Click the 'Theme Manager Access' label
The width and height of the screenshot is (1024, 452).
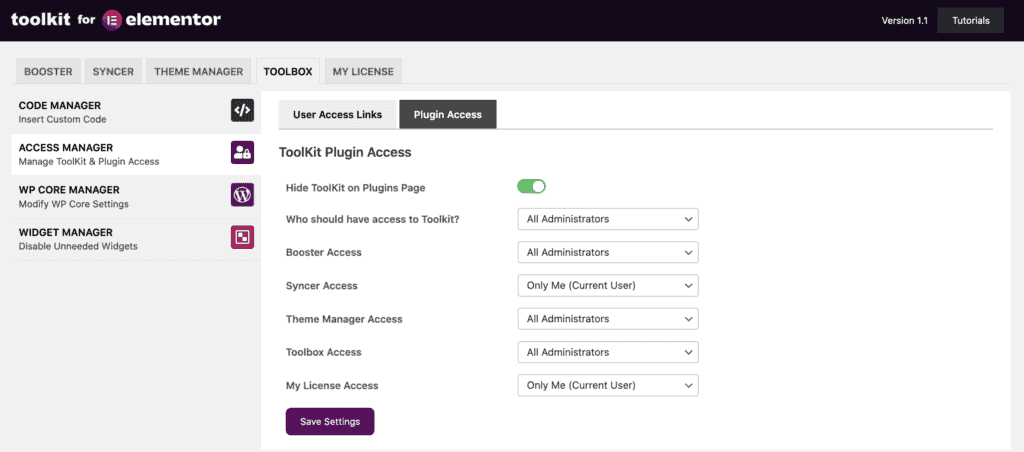[344, 319]
